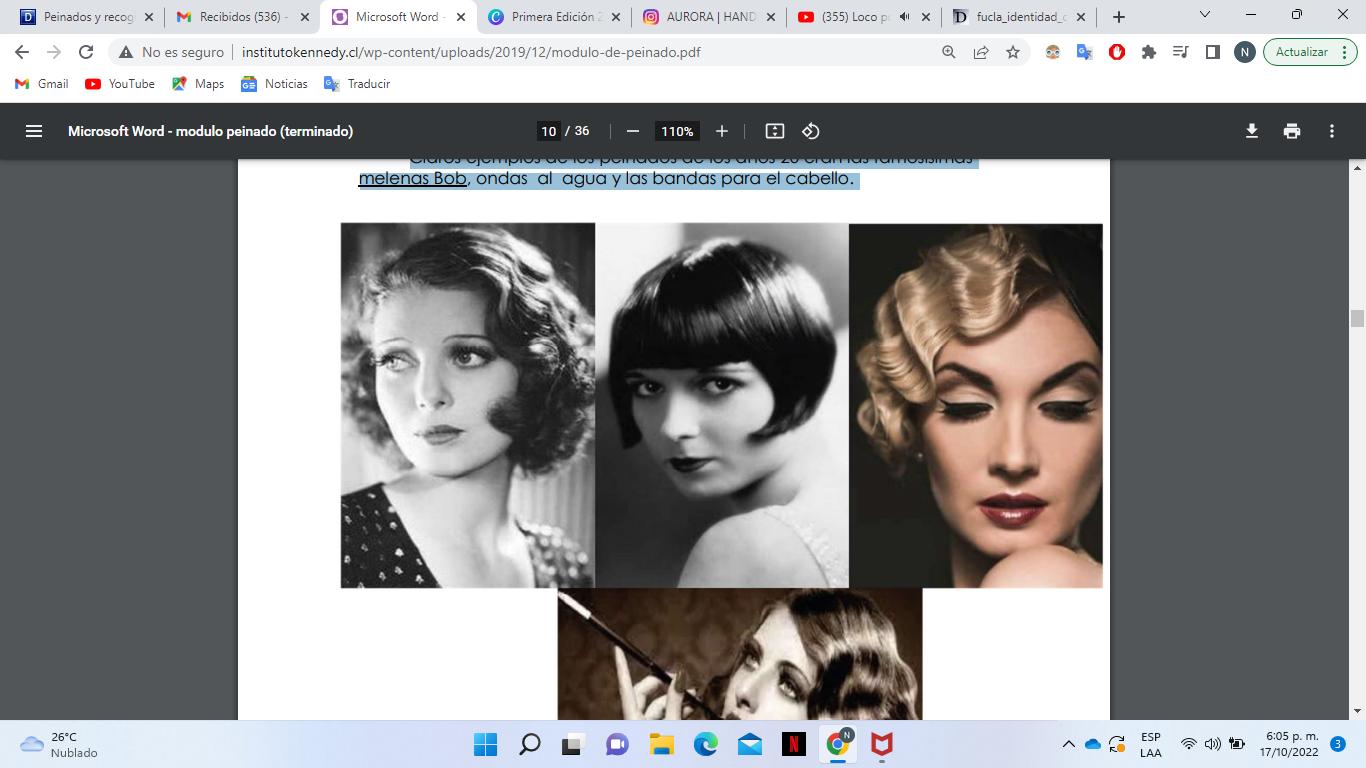Open the media controls icon
Image resolution: width=1366 pixels, height=768 pixels.
click(1181, 52)
